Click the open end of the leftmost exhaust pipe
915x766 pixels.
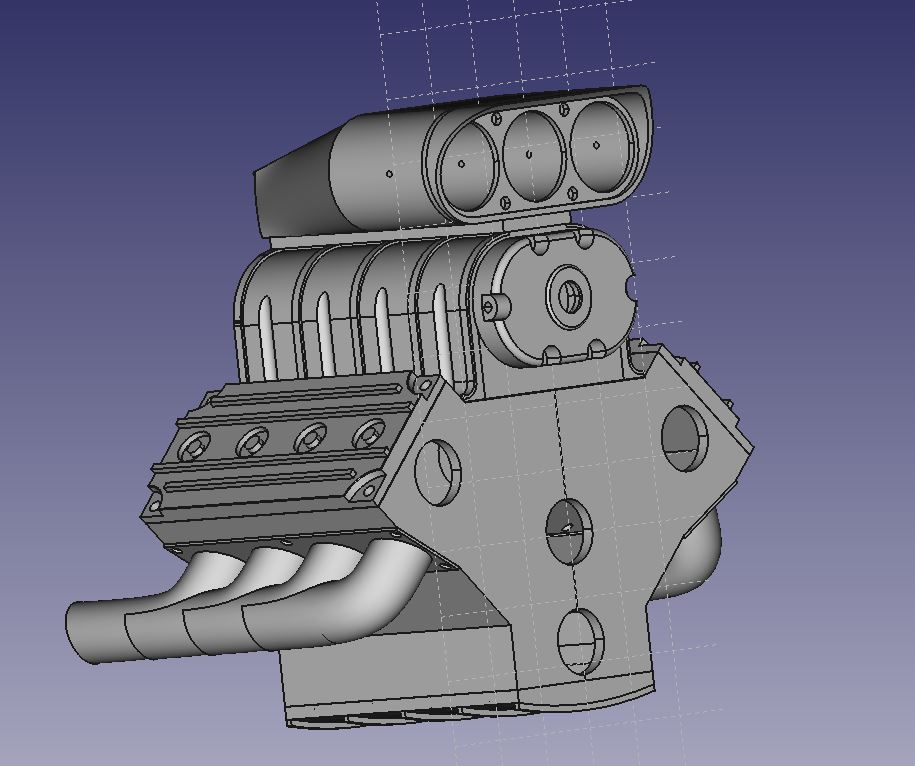pyautogui.click(x=81, y=634)
